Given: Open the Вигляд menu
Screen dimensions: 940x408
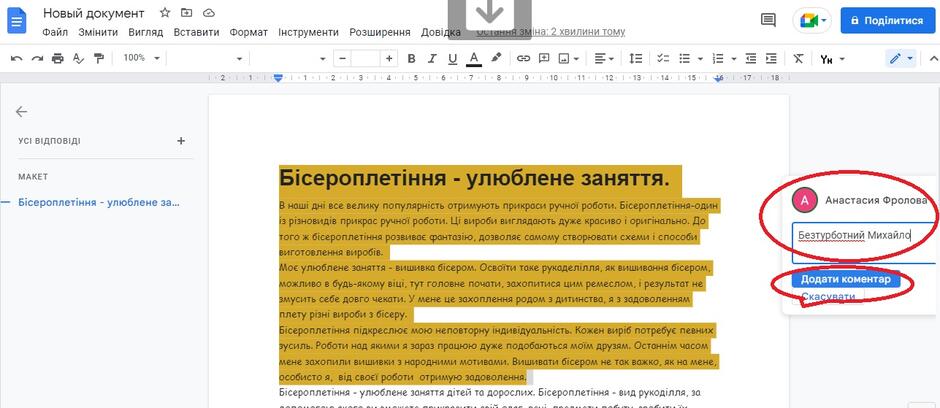Looking at the screenshot, I should (x=146, y=32).
